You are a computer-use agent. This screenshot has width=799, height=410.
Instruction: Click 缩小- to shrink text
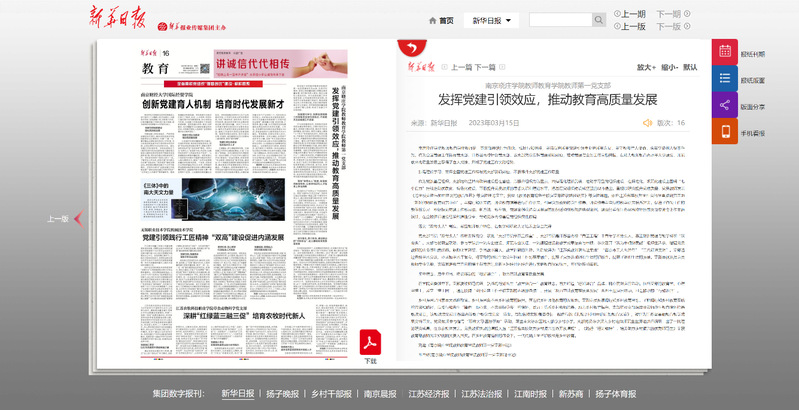670,67
